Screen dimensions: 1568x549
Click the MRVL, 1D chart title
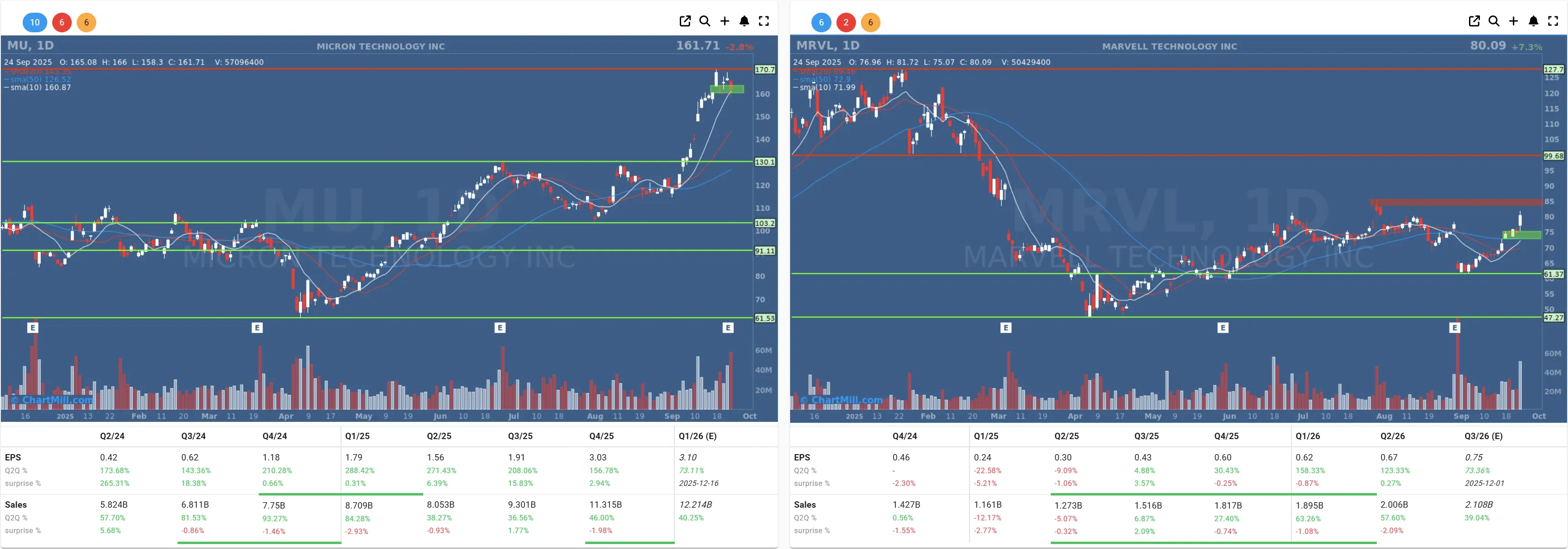click(828, 46)
